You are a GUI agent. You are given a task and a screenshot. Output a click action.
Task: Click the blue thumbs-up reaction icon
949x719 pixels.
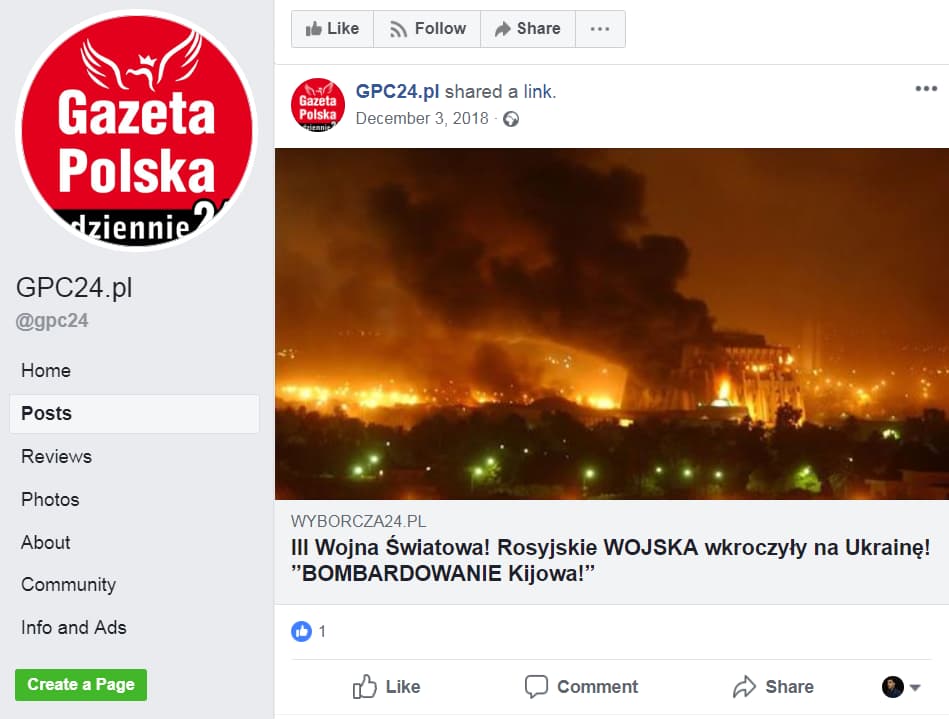[301, 631]
